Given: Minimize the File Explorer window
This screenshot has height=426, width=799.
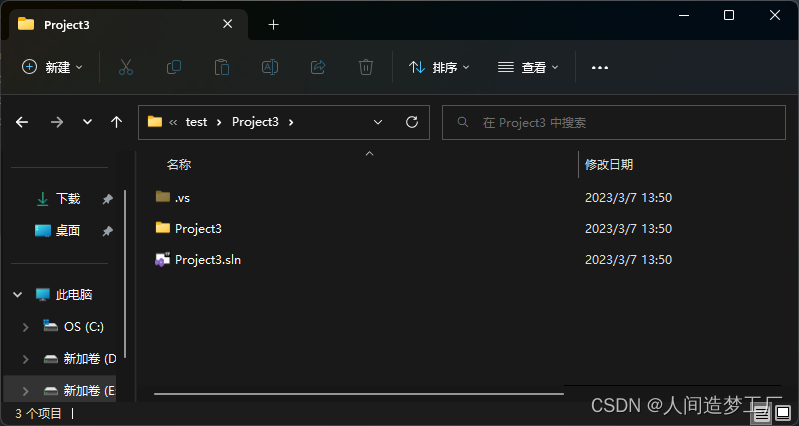Looking at the screenshot, I should [x=684, y=15].
